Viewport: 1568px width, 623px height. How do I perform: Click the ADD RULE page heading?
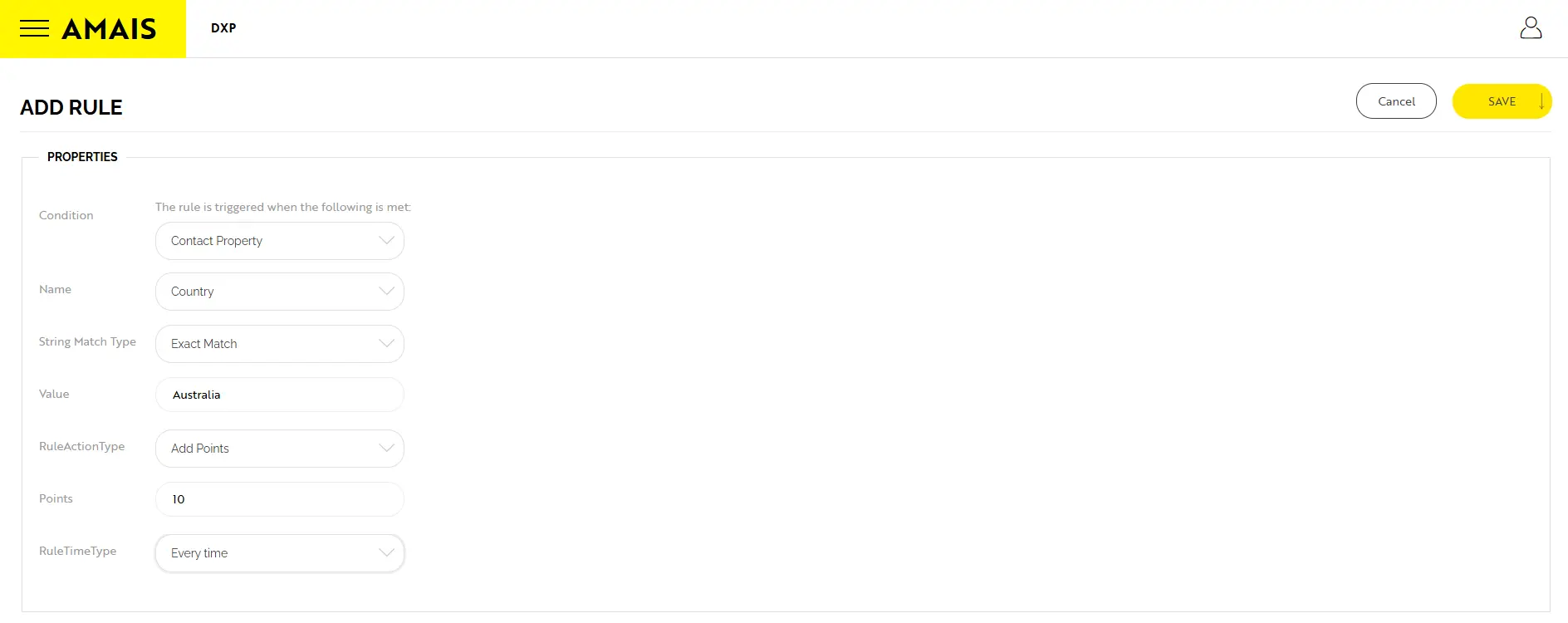(x=71, y=108)
